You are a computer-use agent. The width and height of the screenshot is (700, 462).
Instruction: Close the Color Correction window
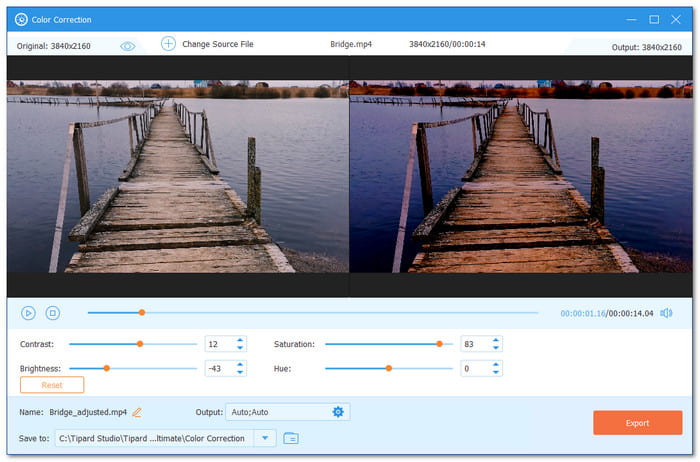676,20
